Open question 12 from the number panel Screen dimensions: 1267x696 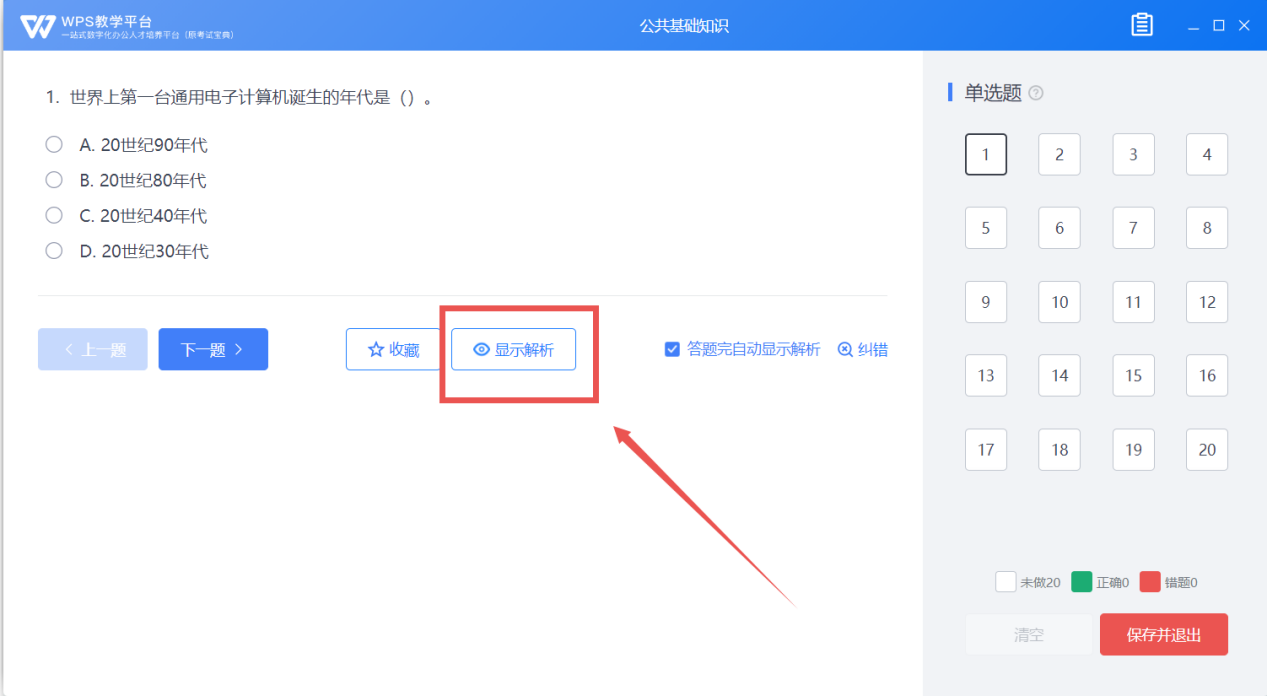pos(1207,302)
